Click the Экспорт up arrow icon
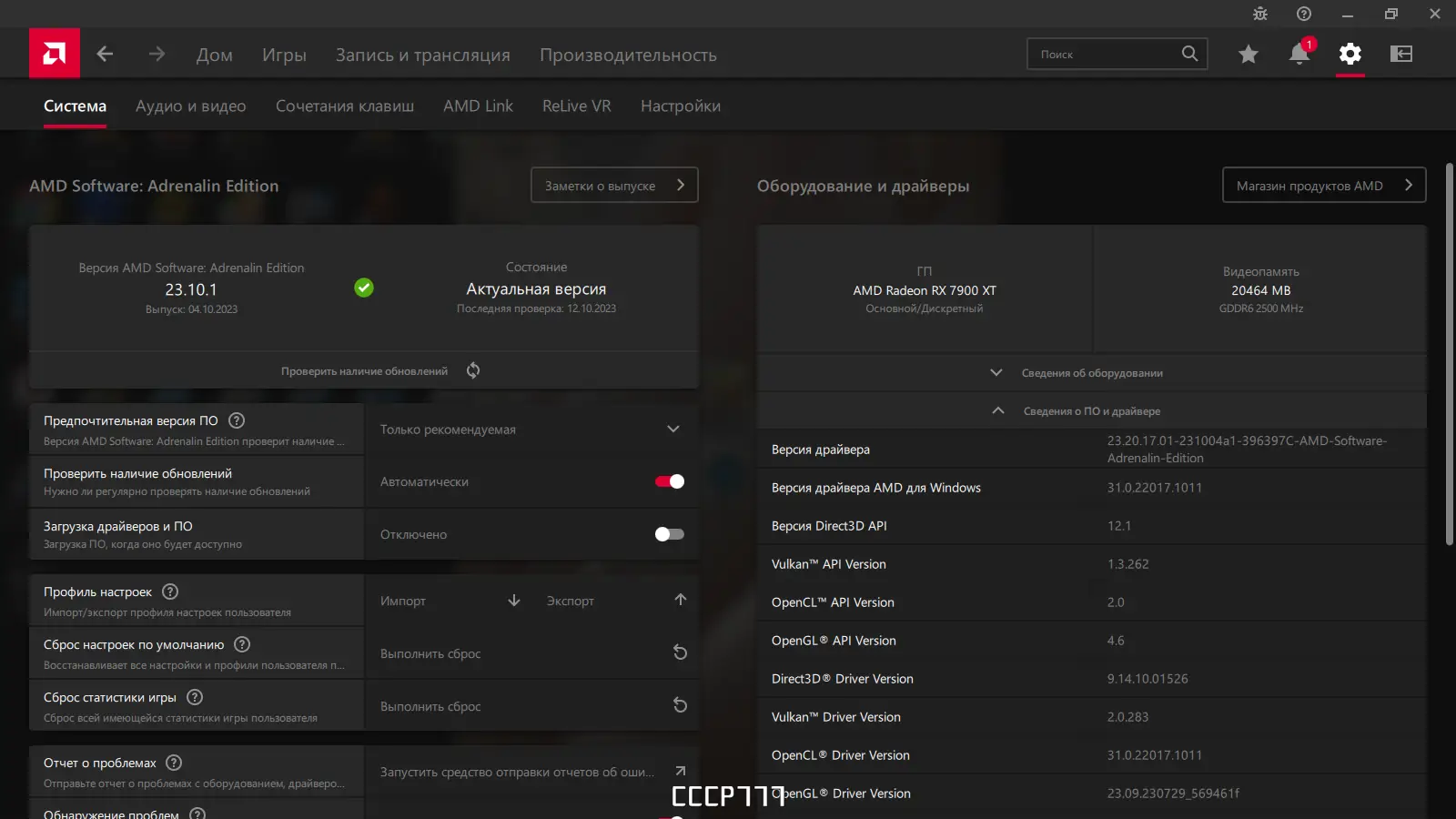This screenshot has height=819, width=1456. (x=681, y=600)
